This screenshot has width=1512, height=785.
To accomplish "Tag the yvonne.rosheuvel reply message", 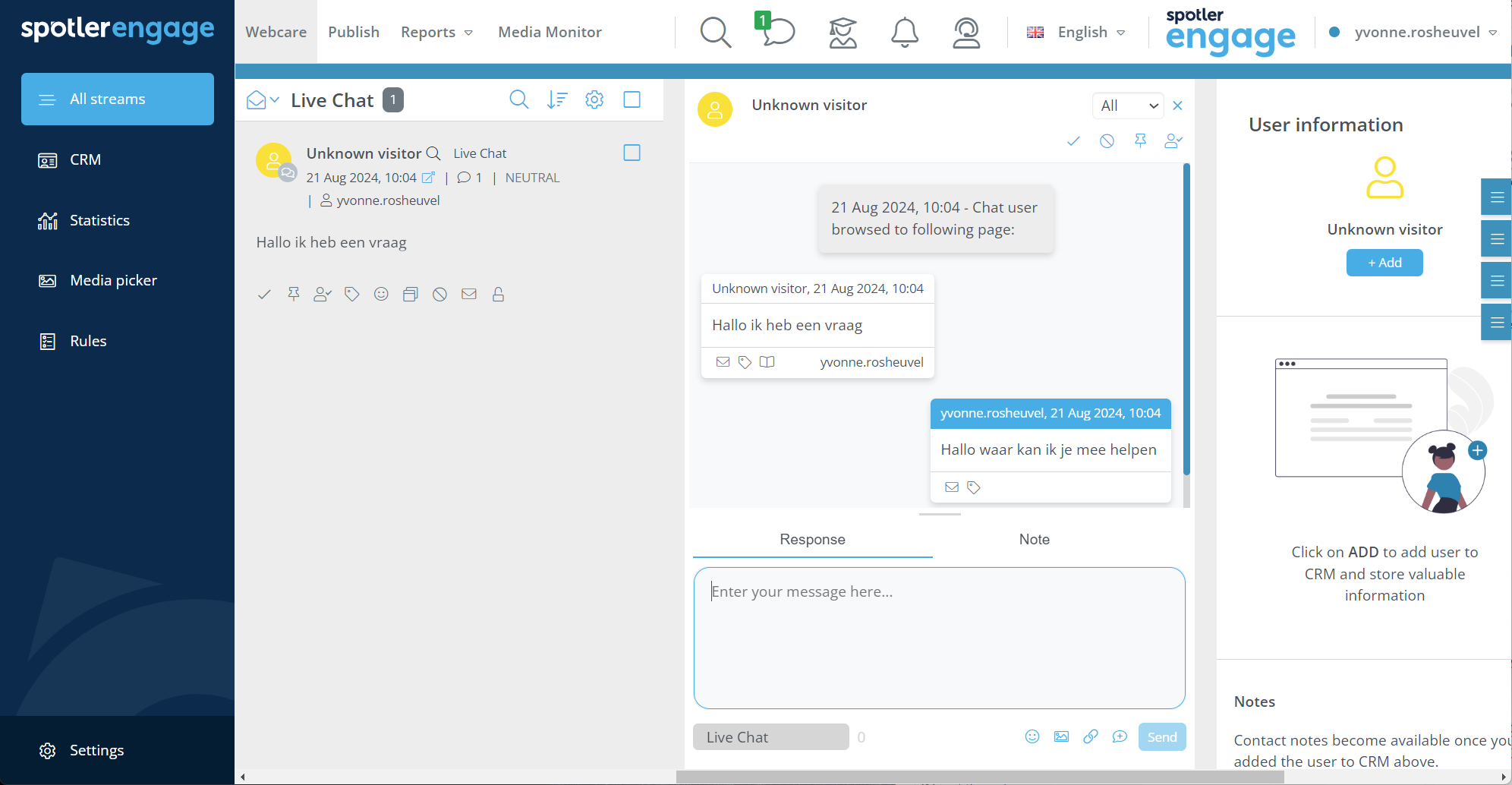I will [x=974, y=487].
